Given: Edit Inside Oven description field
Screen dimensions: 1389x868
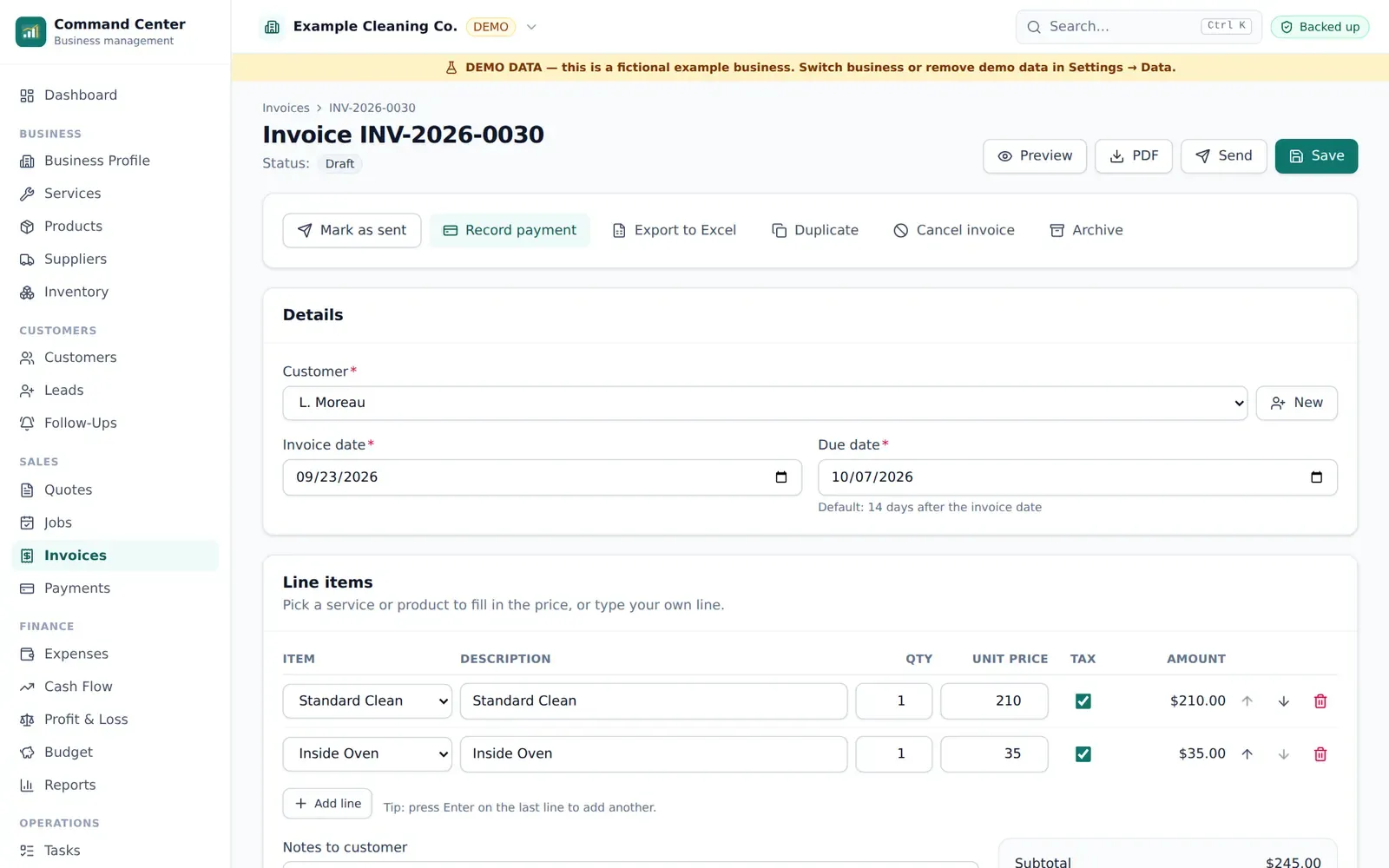Looking at the screenshot, I should (x=654, y=754).
